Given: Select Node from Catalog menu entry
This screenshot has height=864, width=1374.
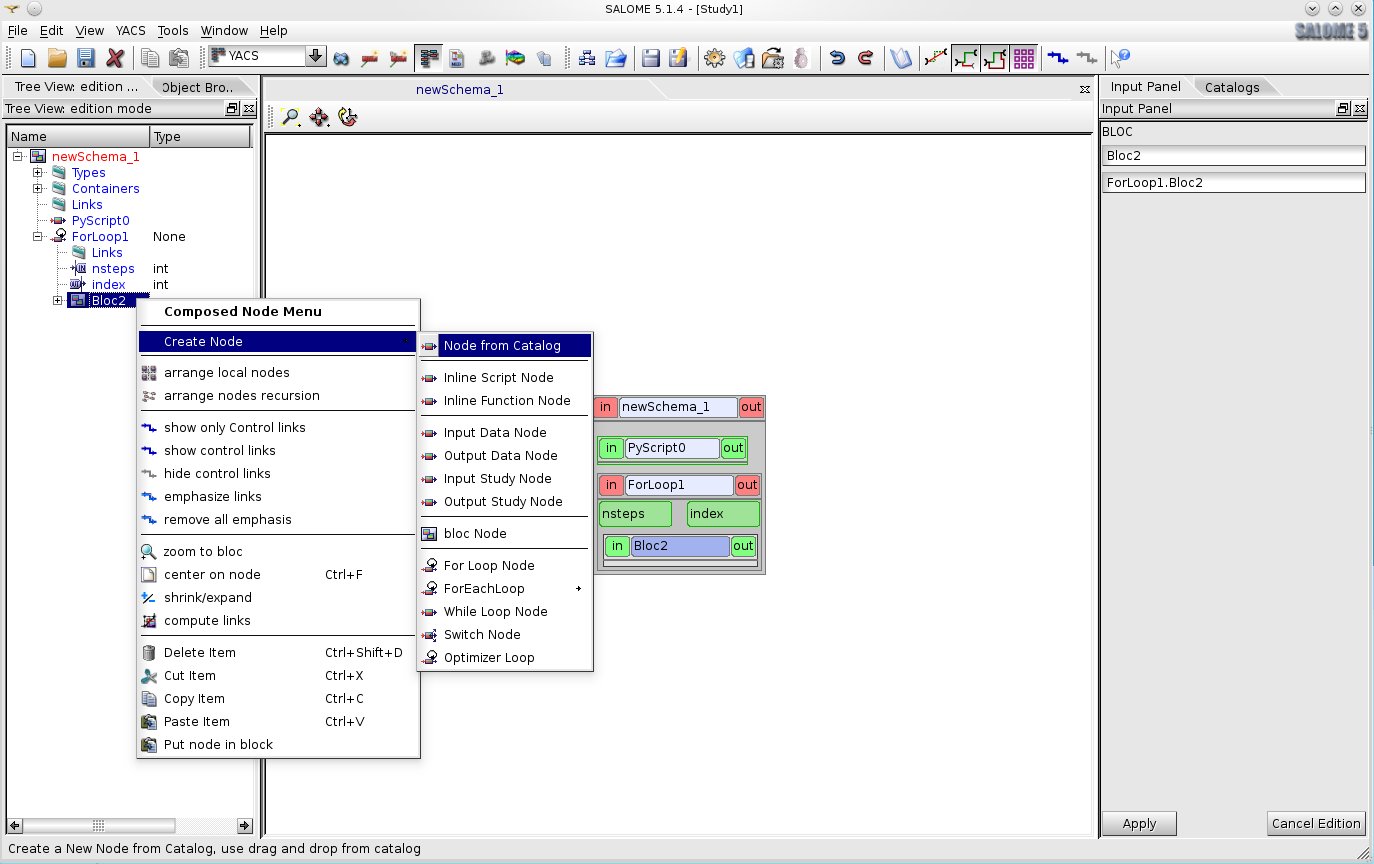Looking at the screenshot, I should pyautogui.click(x=505, y=345).
